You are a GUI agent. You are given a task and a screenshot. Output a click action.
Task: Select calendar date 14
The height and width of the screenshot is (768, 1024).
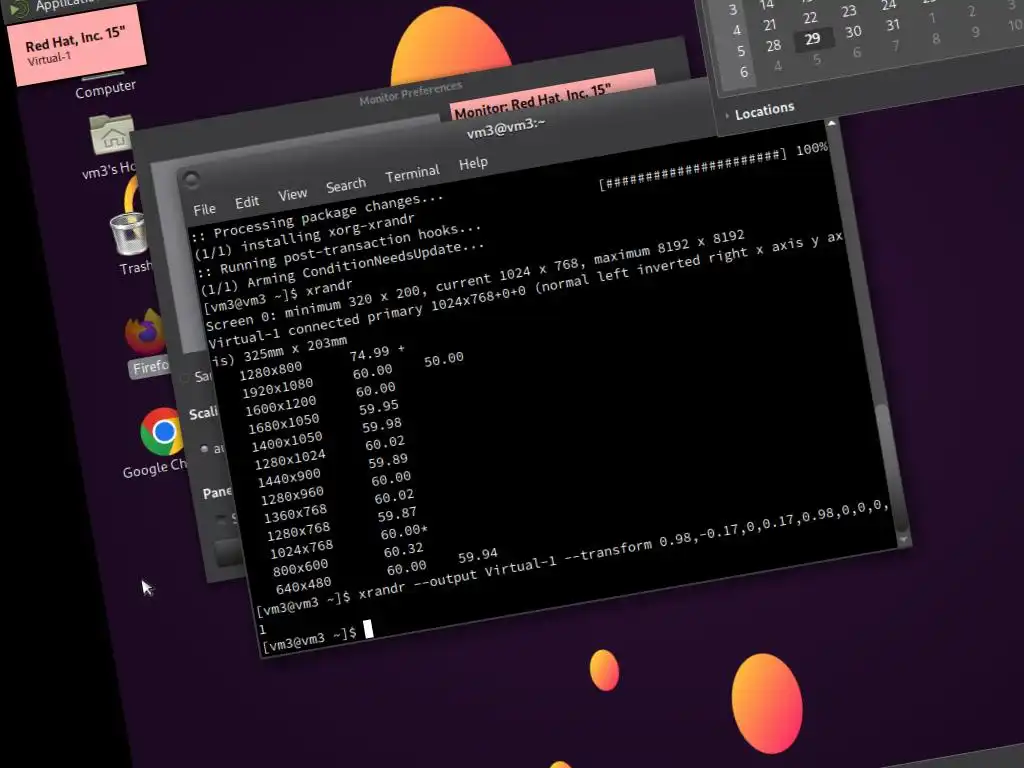tap(767, 5)
